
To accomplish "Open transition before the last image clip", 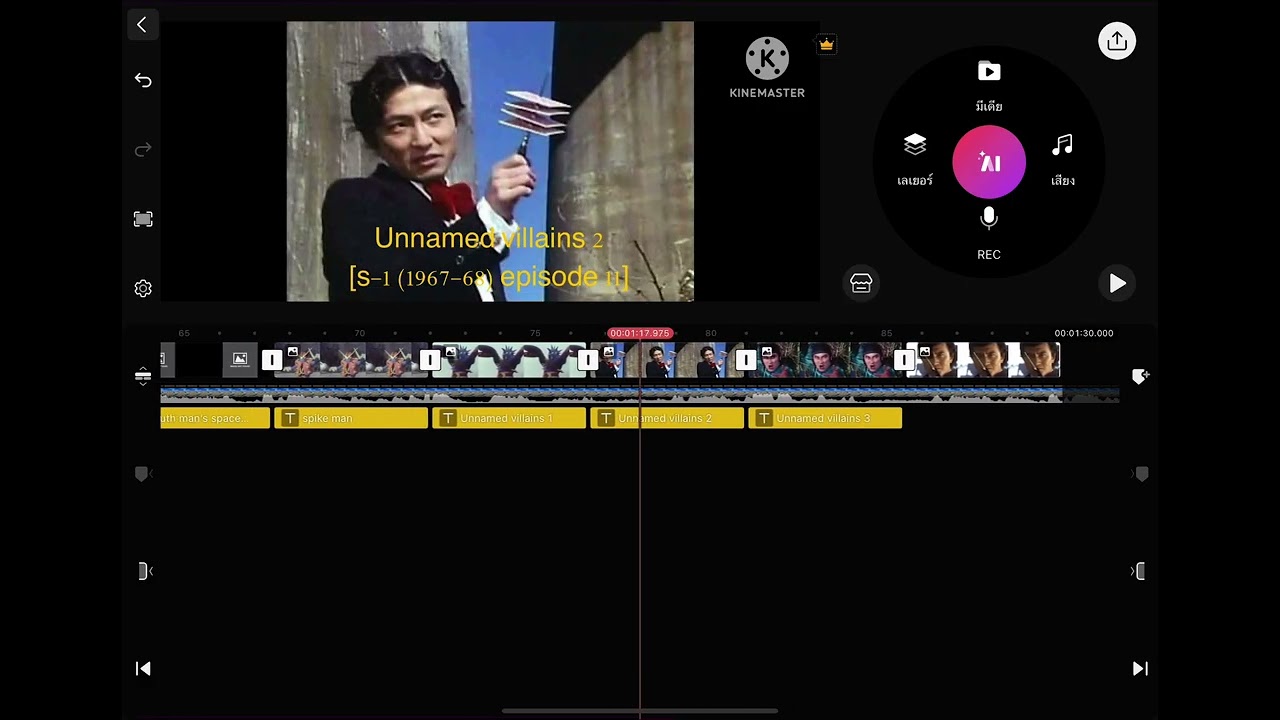I will [x=904, y=360].
